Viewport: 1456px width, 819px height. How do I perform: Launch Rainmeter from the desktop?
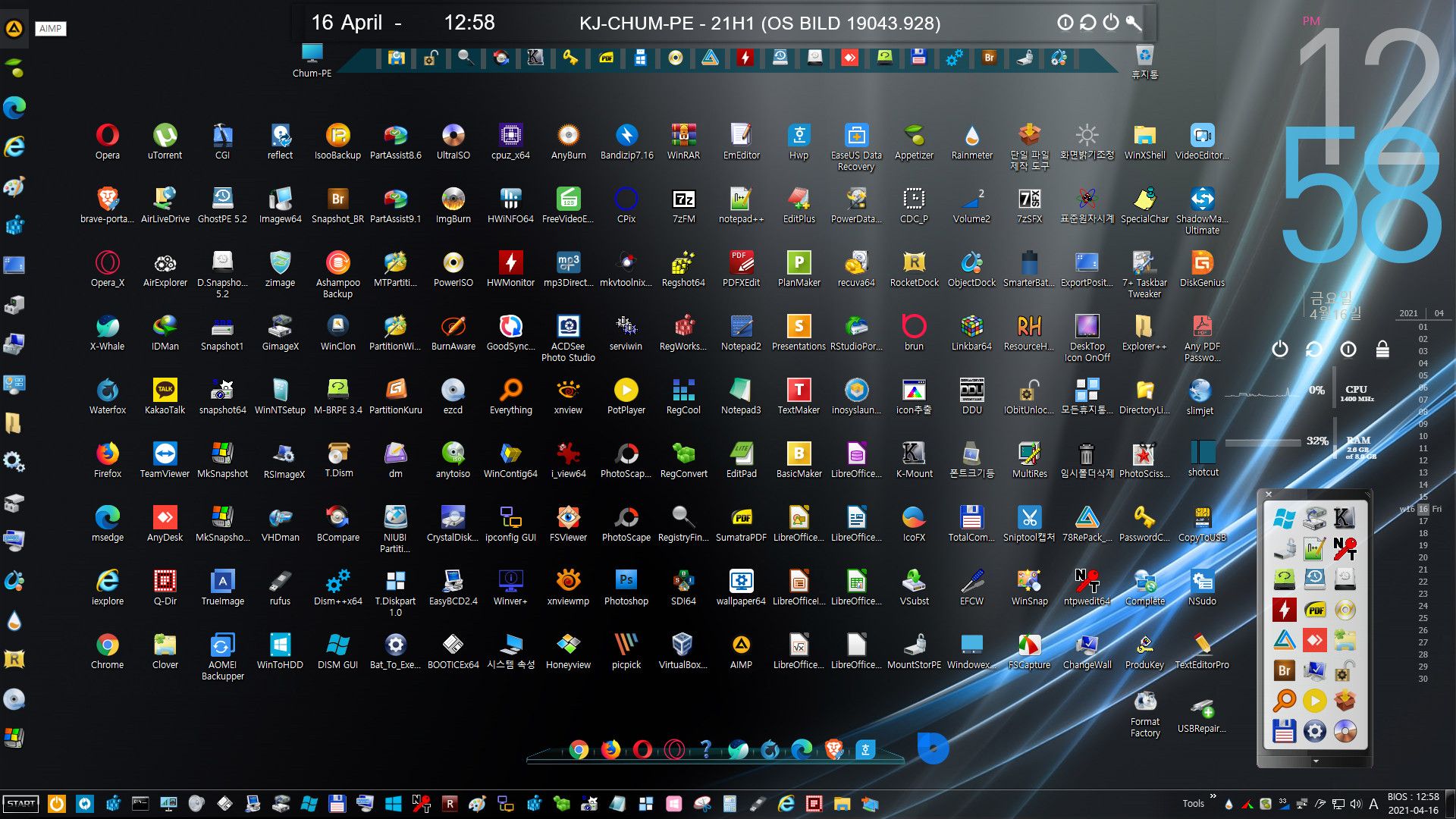(971, 141)
